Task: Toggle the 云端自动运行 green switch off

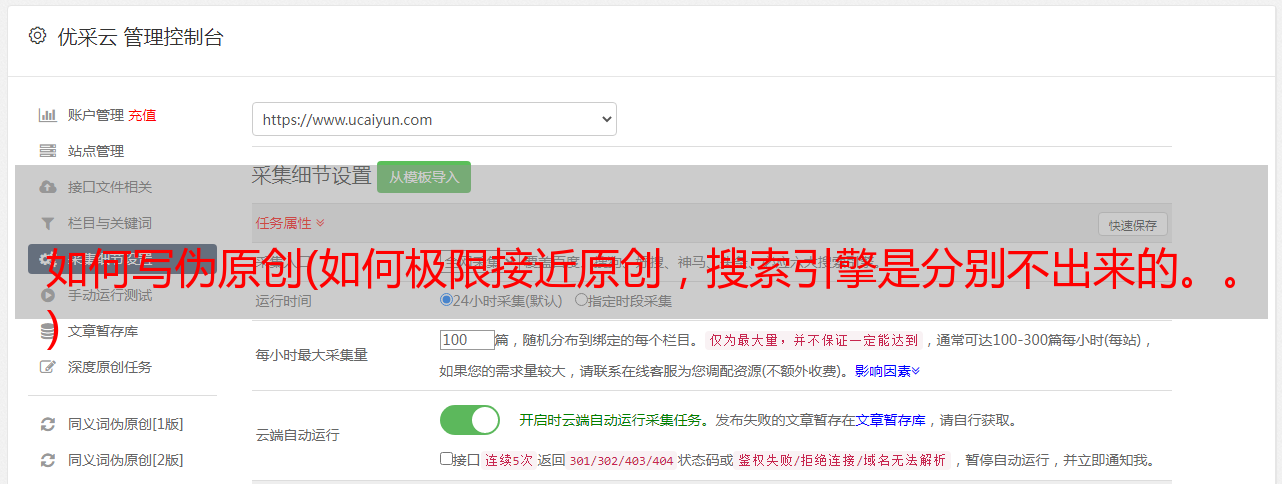Action: coord(470,420)
